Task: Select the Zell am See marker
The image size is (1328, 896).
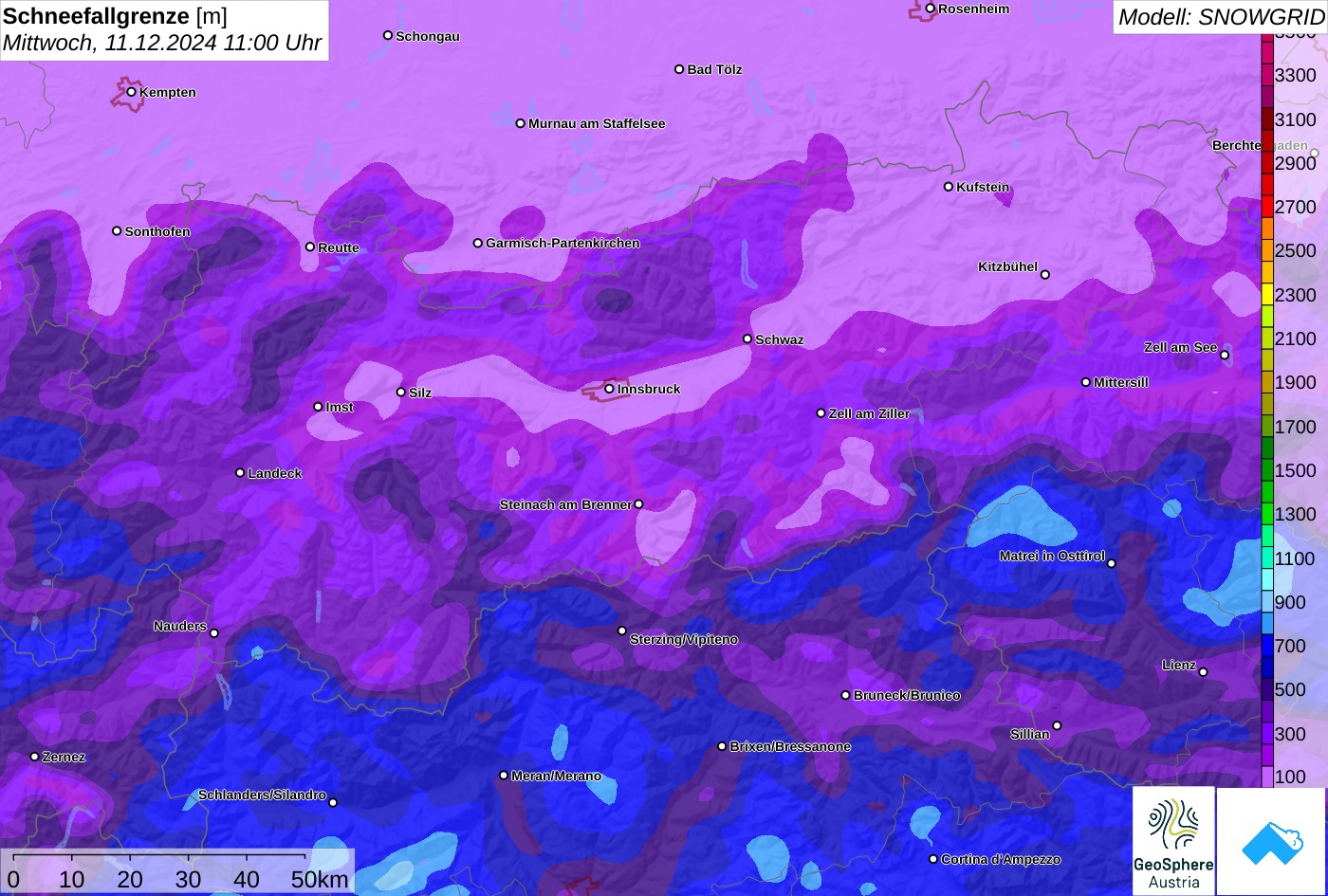Action: pos(1225,356)
